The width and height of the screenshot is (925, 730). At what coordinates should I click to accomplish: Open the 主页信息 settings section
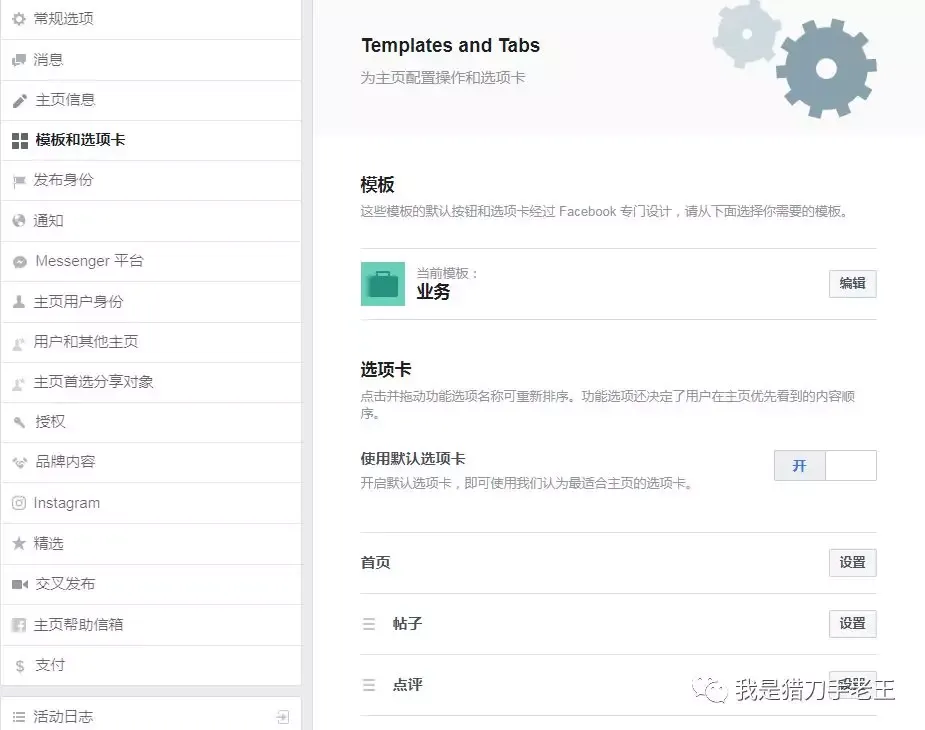click(x=151, y=100)
